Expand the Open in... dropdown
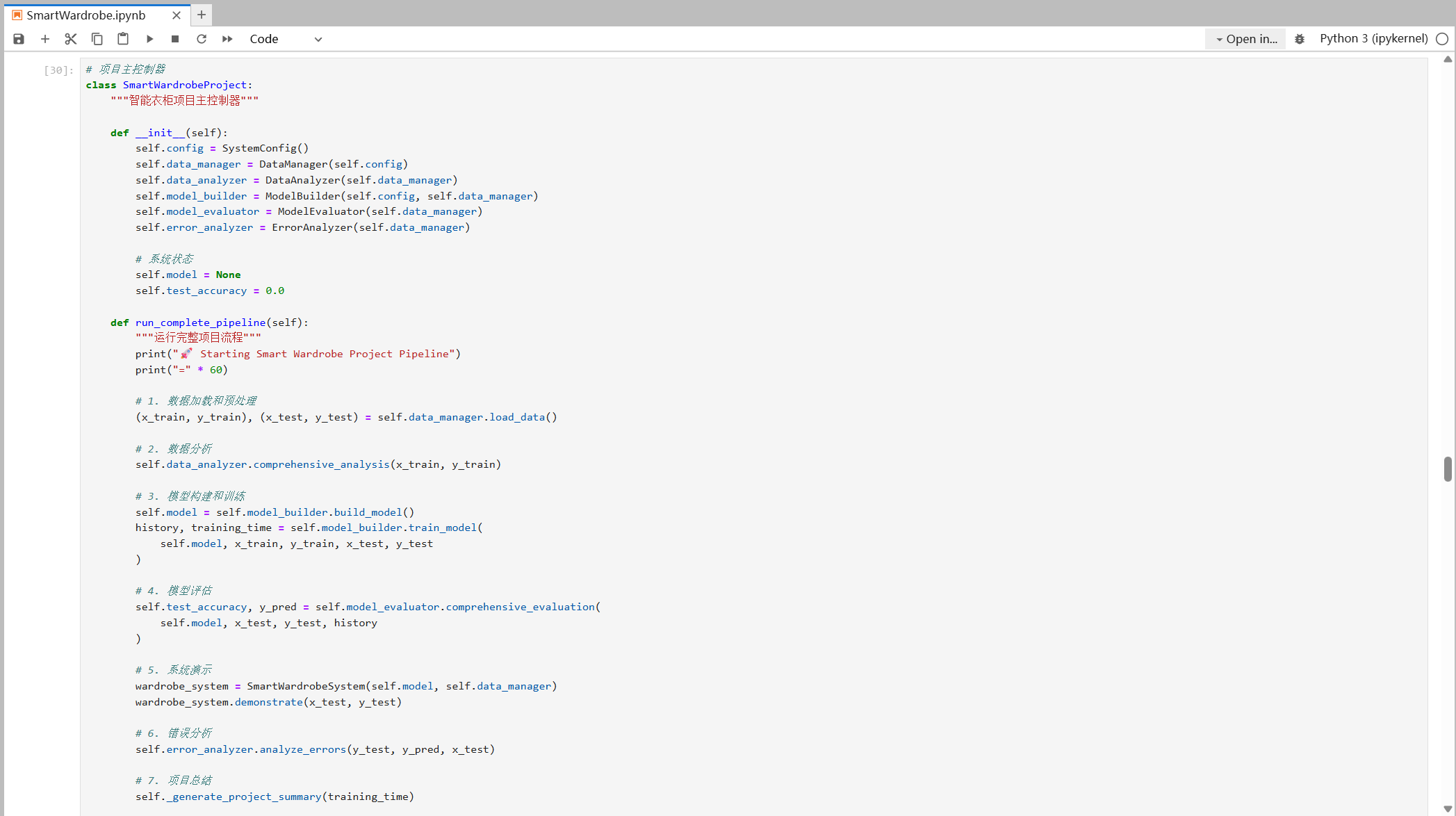Image resolution: width=1456 pixels, height=816 pixels. tap(1246, 39)
